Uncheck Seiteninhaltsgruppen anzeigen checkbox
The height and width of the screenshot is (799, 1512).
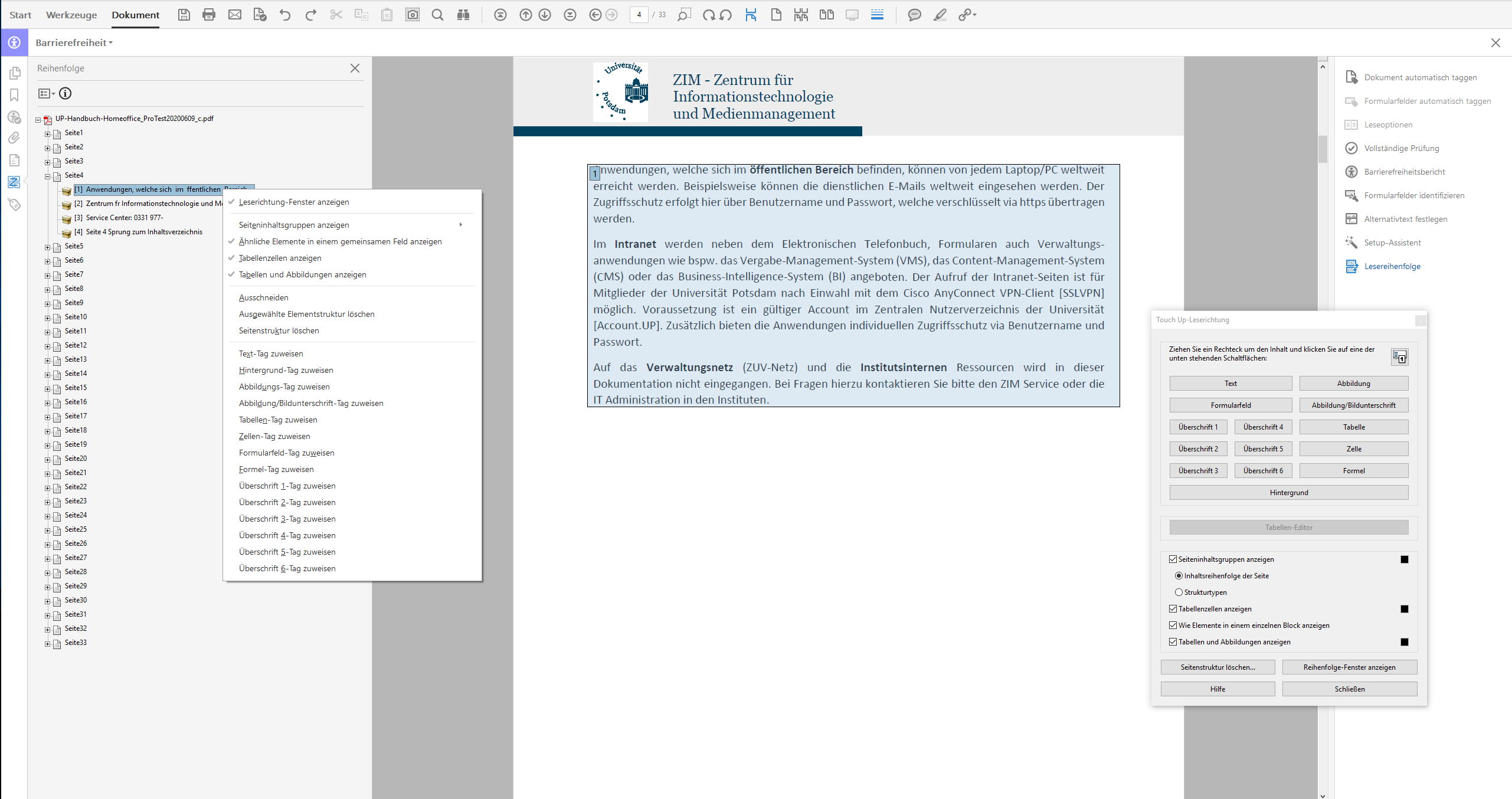pos(1173,559)
